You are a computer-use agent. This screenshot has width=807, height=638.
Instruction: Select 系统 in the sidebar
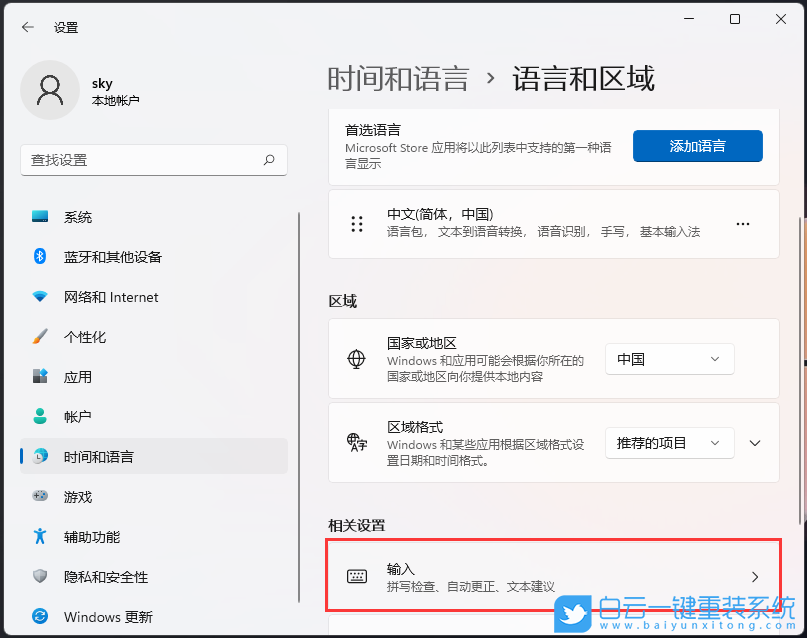[x=77, y=217]
